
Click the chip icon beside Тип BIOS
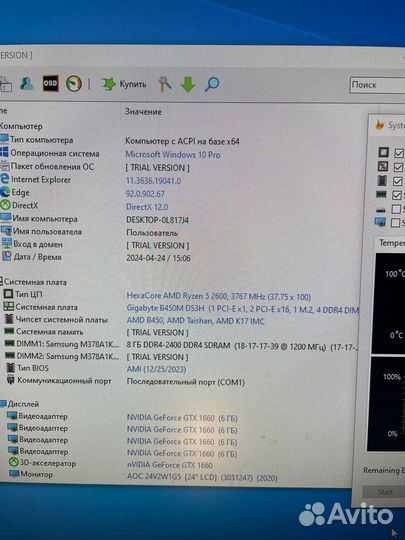coord(11,368)
